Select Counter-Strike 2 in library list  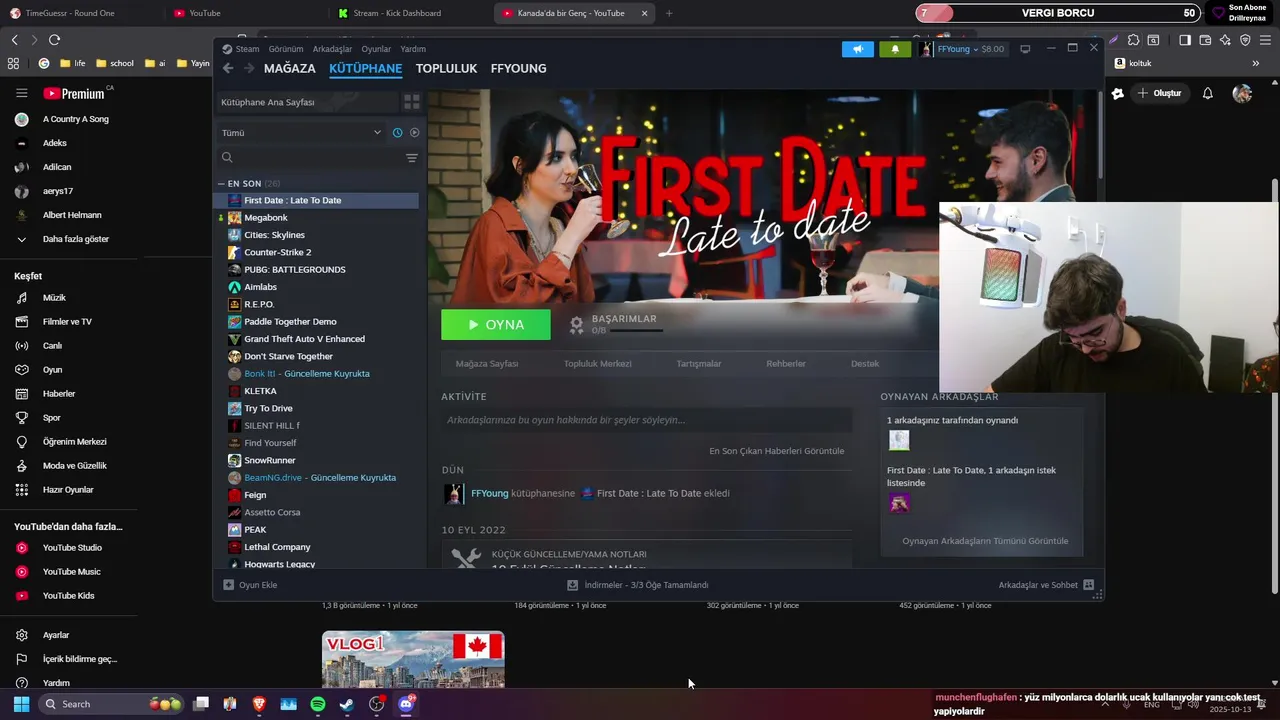point(277,252)
